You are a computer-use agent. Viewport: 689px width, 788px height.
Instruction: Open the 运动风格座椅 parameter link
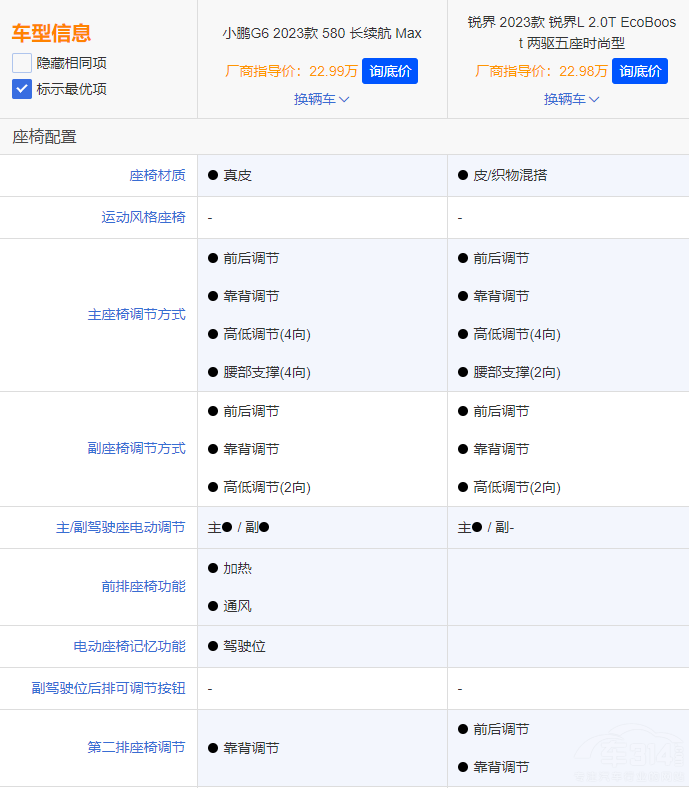(x=143, y=217)
